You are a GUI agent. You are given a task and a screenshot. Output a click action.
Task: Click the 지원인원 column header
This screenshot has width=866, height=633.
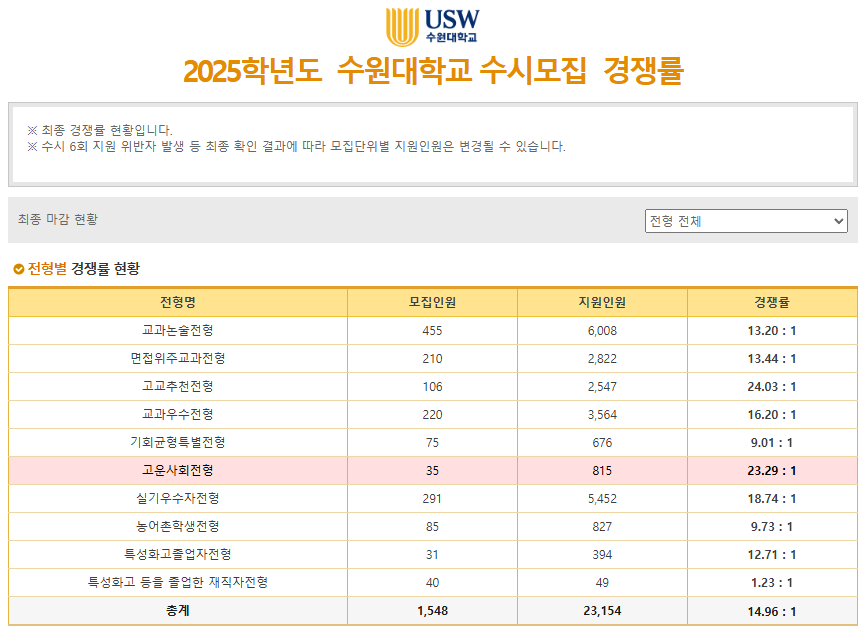[x=602, y=302]
